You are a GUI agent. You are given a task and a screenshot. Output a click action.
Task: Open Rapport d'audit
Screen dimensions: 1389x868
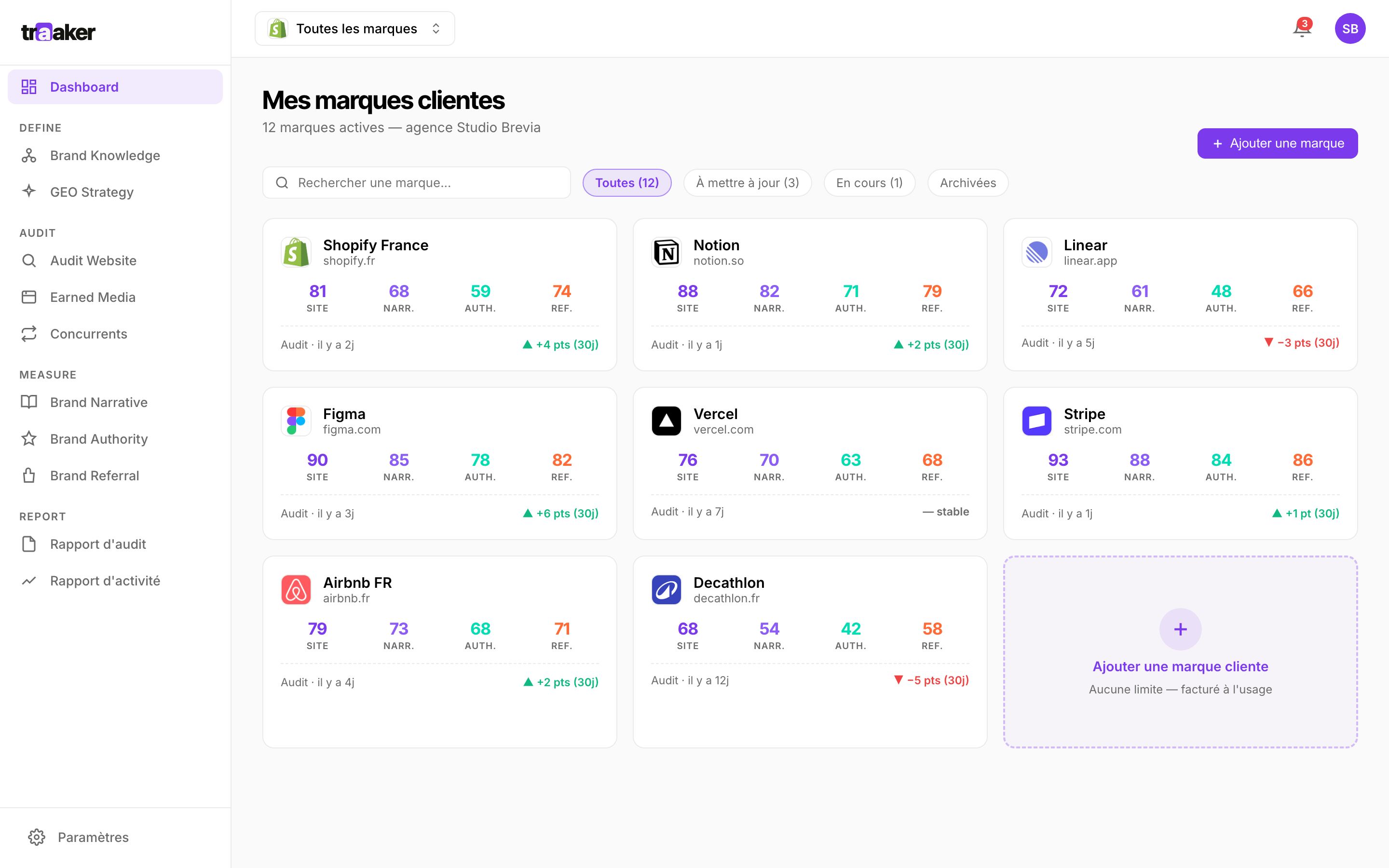(115, 543)
